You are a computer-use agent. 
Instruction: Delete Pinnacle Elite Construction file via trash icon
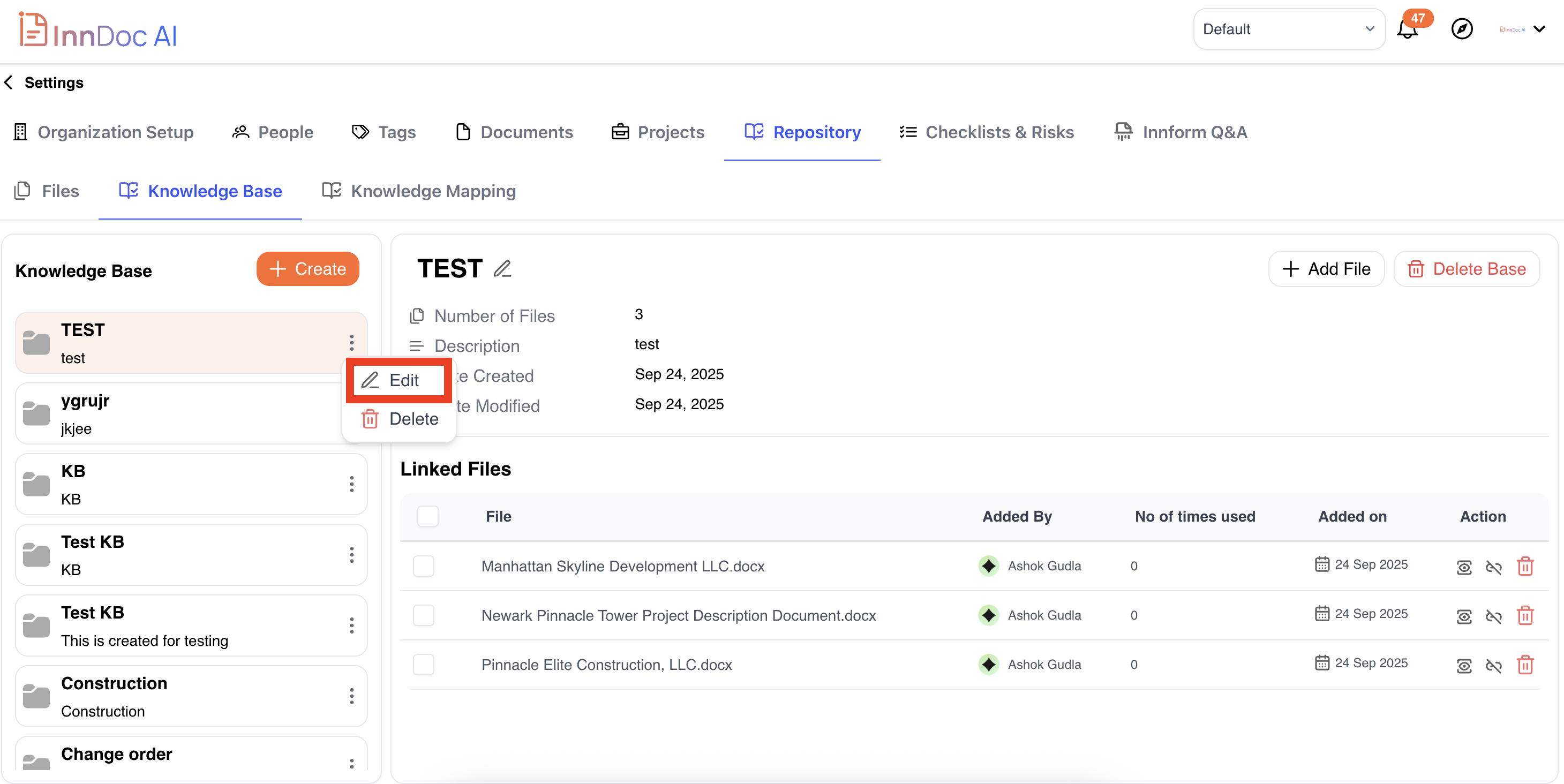click(x=1525, y=666)
